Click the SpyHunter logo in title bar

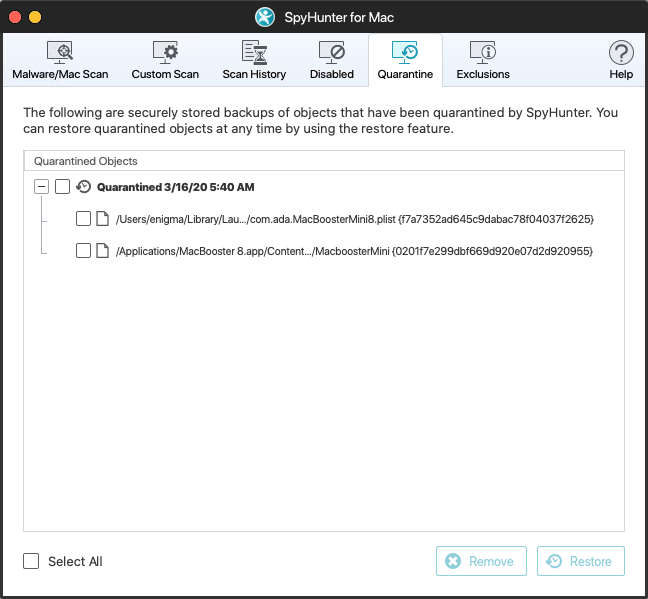[x=265, y=17]
